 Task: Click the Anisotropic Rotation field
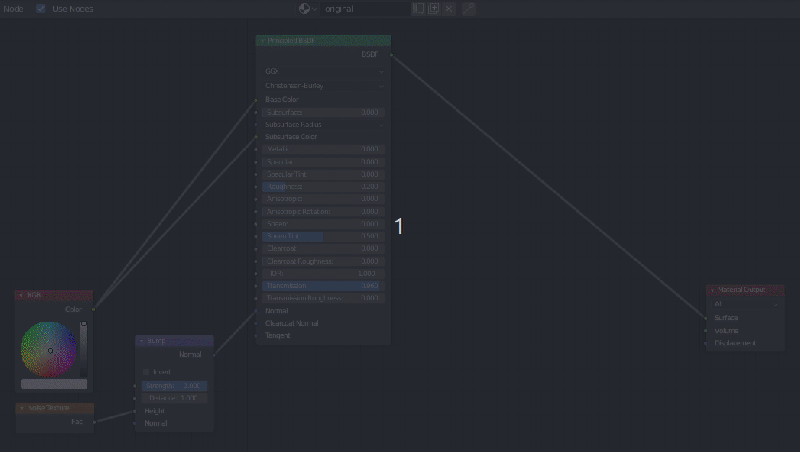tap(323, 211)
